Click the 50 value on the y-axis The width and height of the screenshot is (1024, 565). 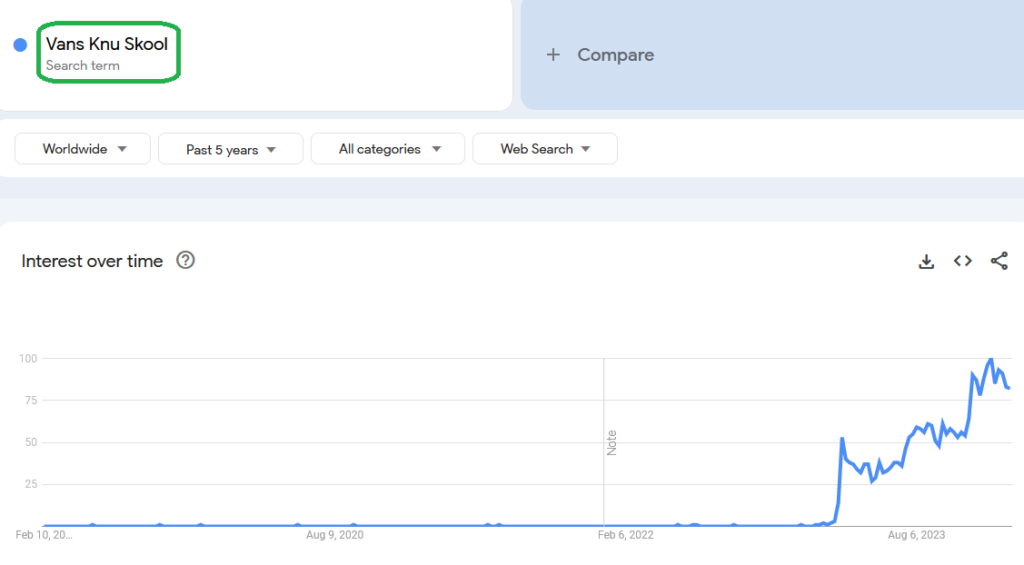(31, 442)
